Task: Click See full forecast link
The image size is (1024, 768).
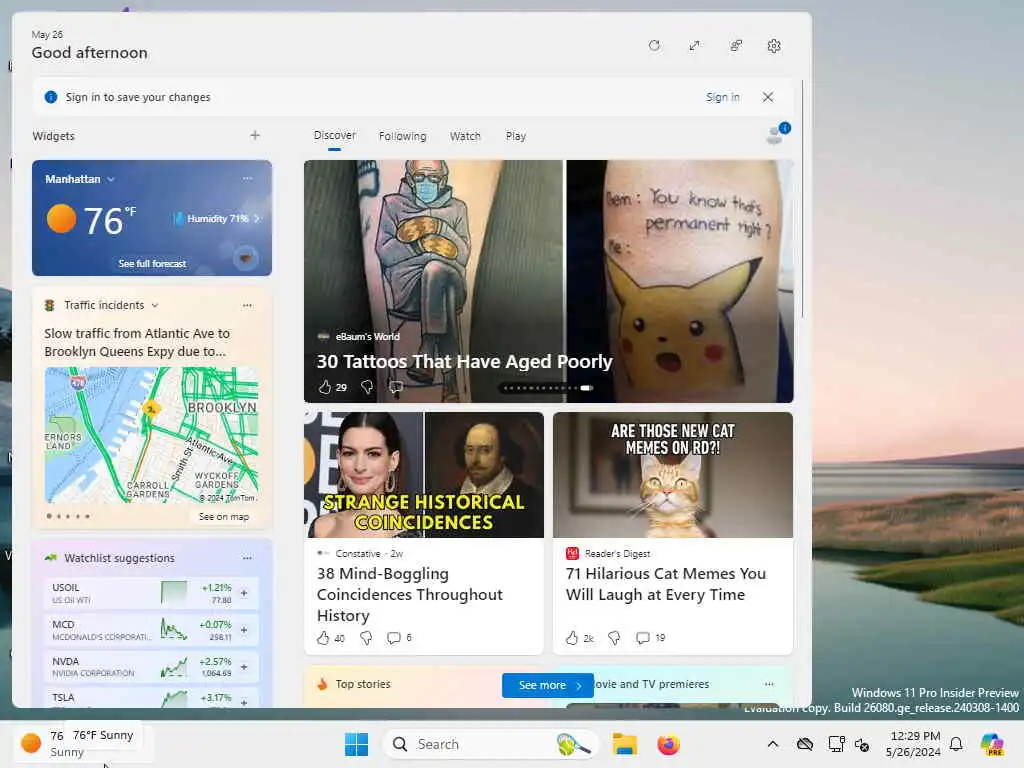Action: (152, 263)
